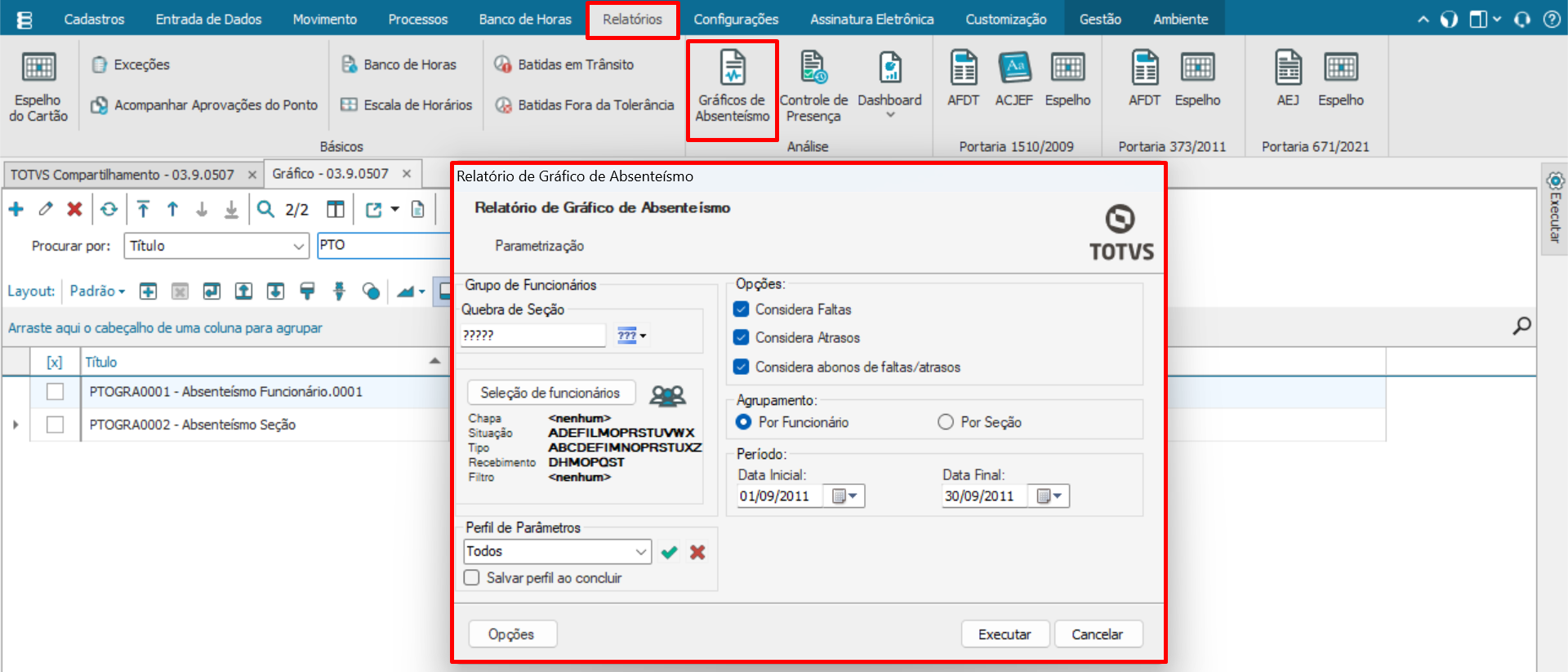Toggle Considera Atrasos checkbox
The image size is (1568, 672).
(741, 337)
